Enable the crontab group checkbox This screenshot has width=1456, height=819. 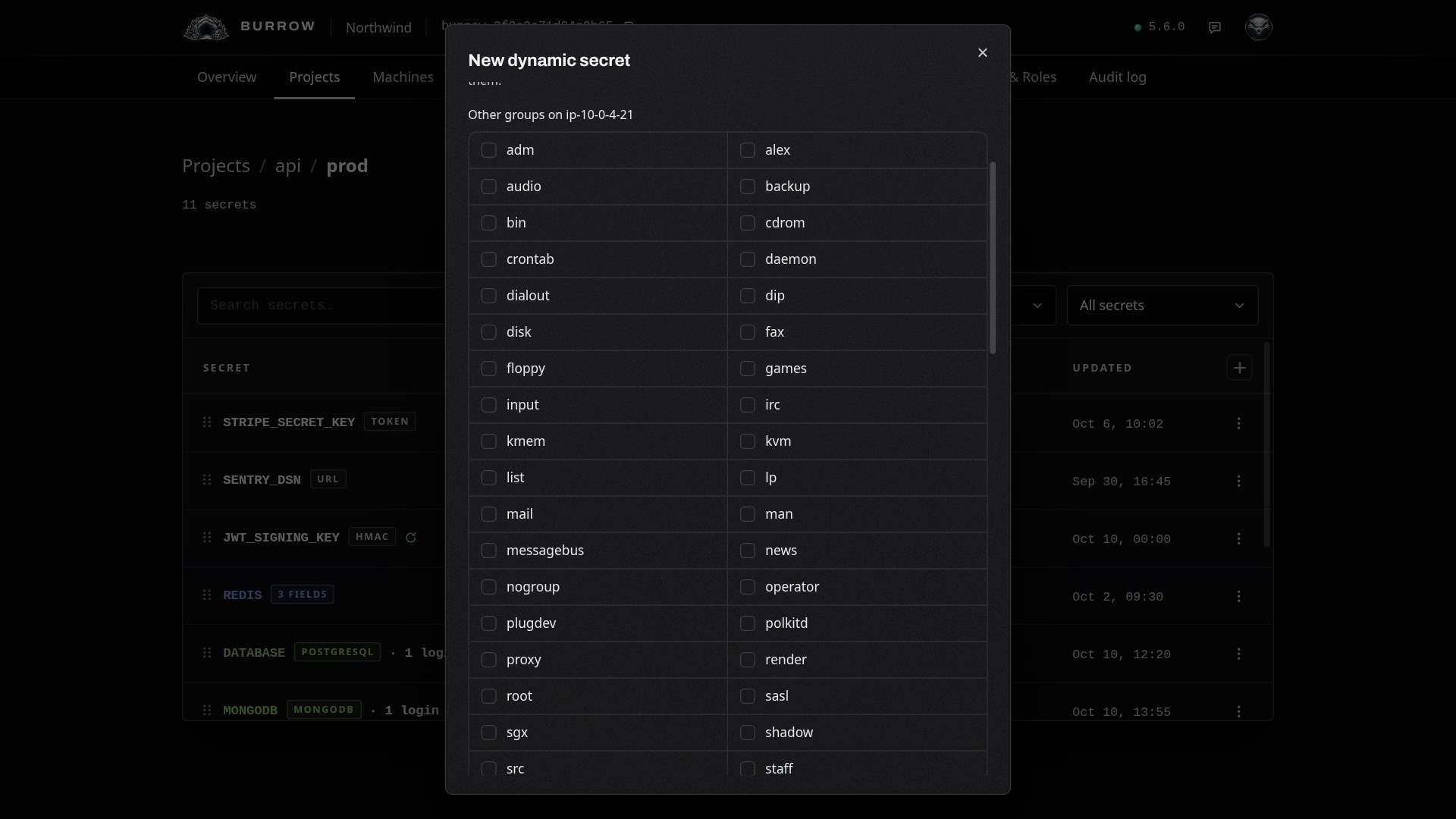[x=489, y=259]
